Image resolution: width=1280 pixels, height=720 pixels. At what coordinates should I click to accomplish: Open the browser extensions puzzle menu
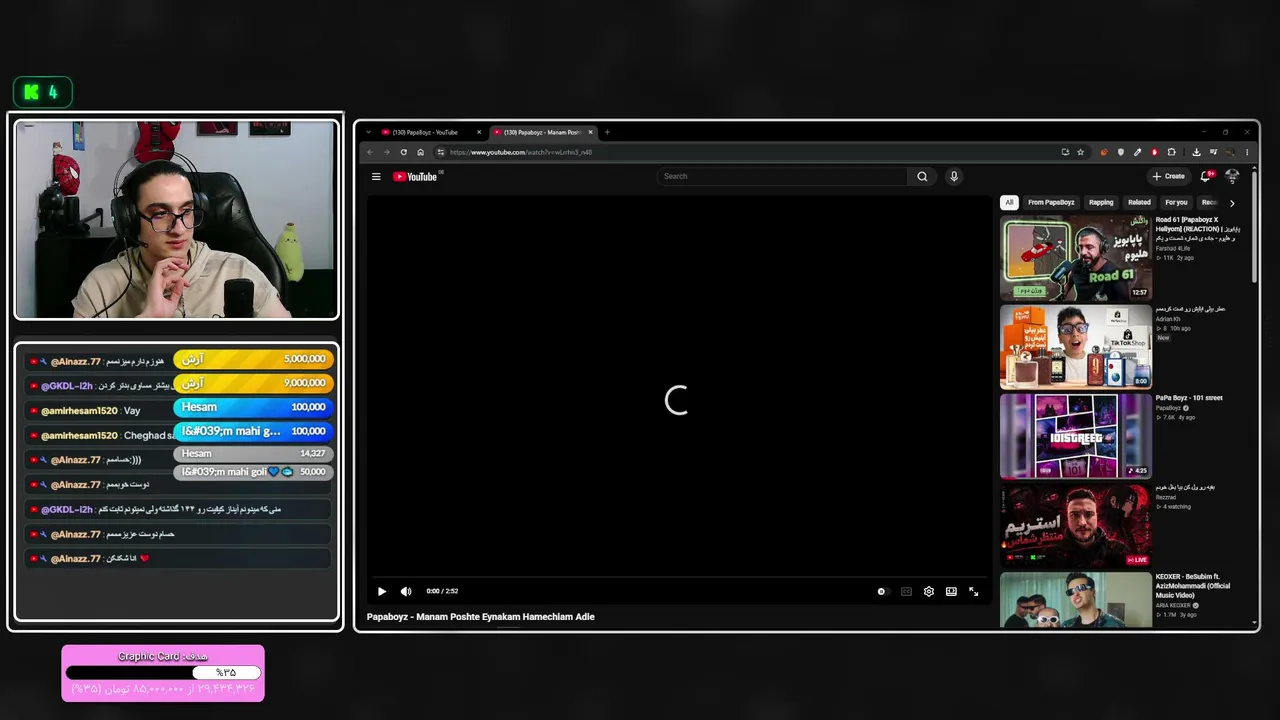[x=1172, y=152]
